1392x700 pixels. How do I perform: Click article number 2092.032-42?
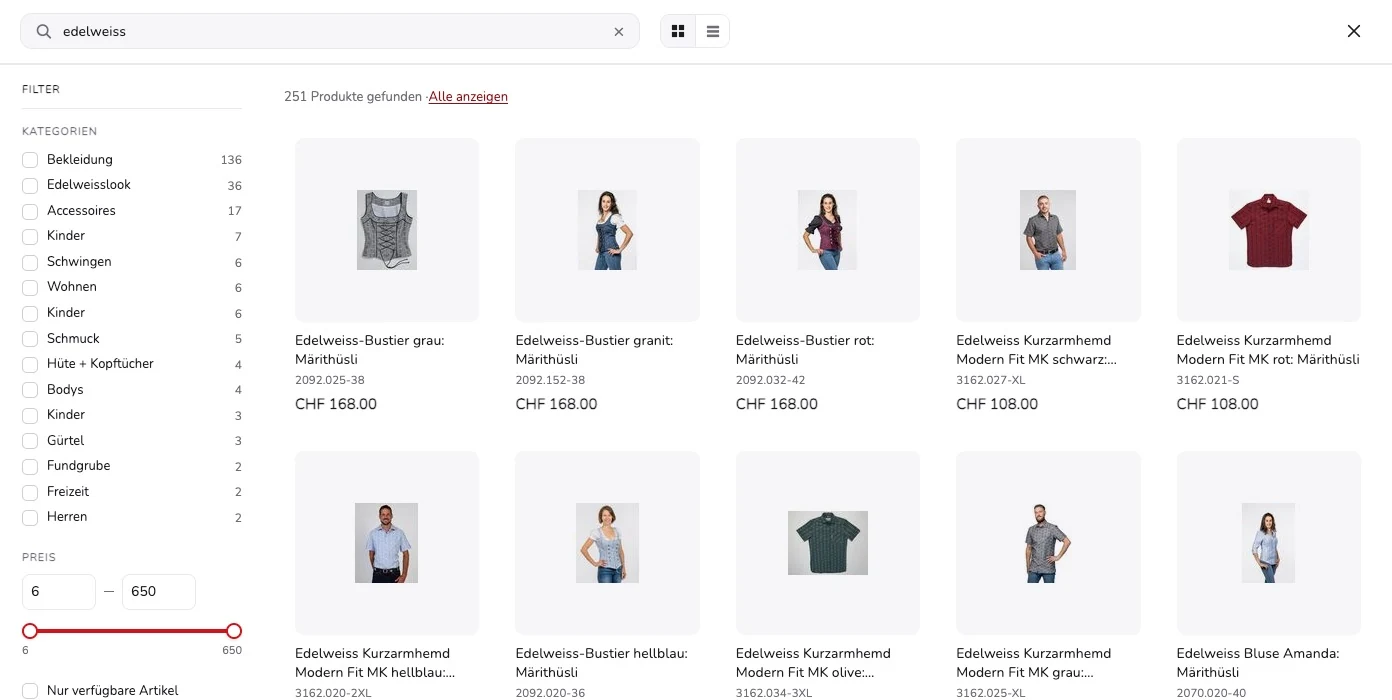pos(771,380)
